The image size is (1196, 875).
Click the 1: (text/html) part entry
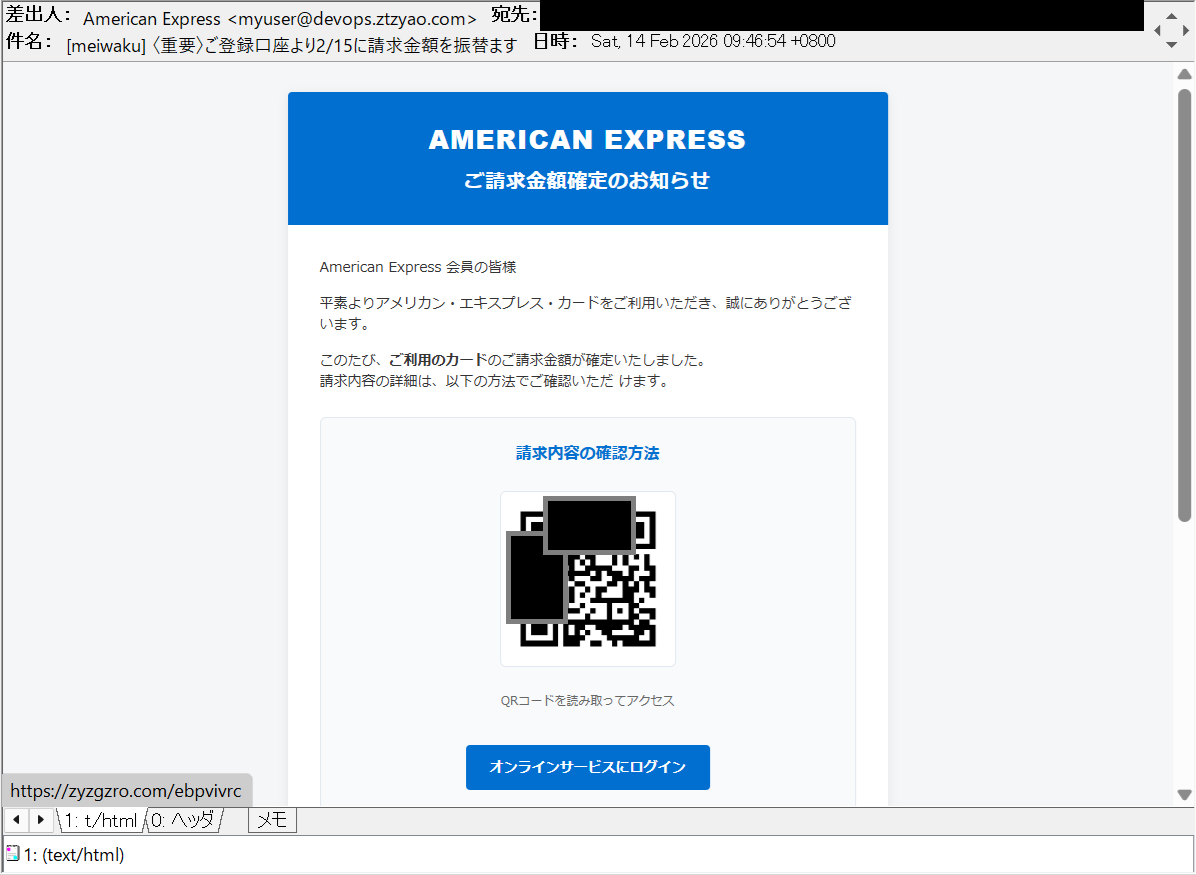point(75,854)
